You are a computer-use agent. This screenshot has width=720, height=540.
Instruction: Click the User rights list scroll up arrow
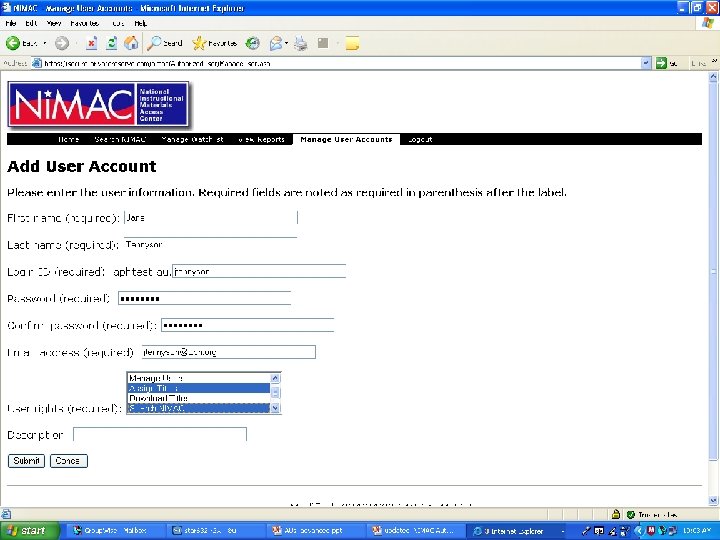point(275,378)
